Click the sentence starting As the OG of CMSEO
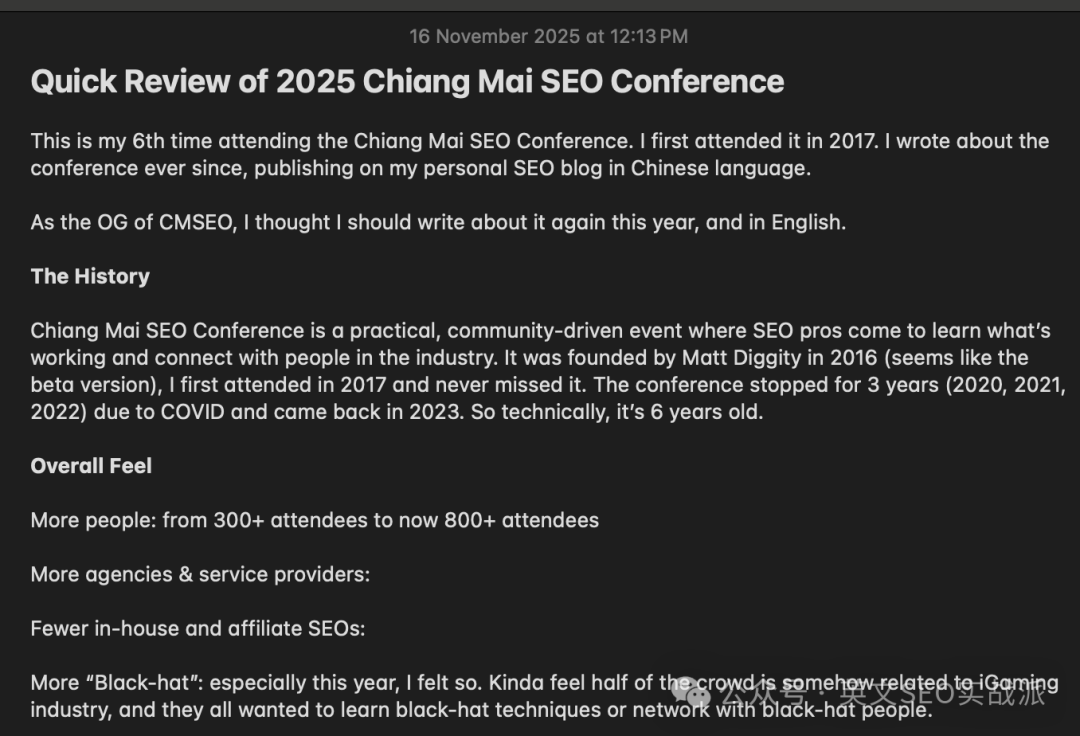The width and height of the screenshot is (1080, 736). click(x=438, y=222)
